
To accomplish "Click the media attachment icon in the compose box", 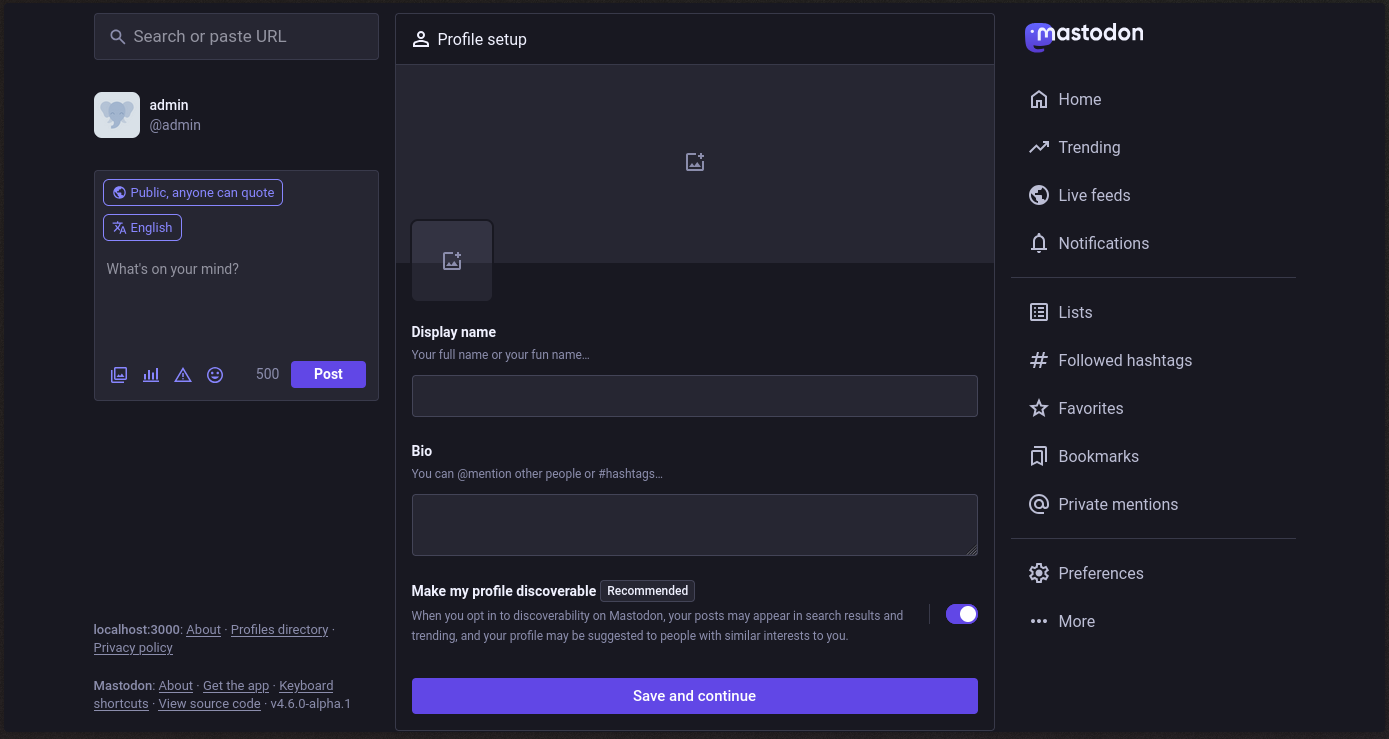I will pyautogui.click(x=118, y=374).
